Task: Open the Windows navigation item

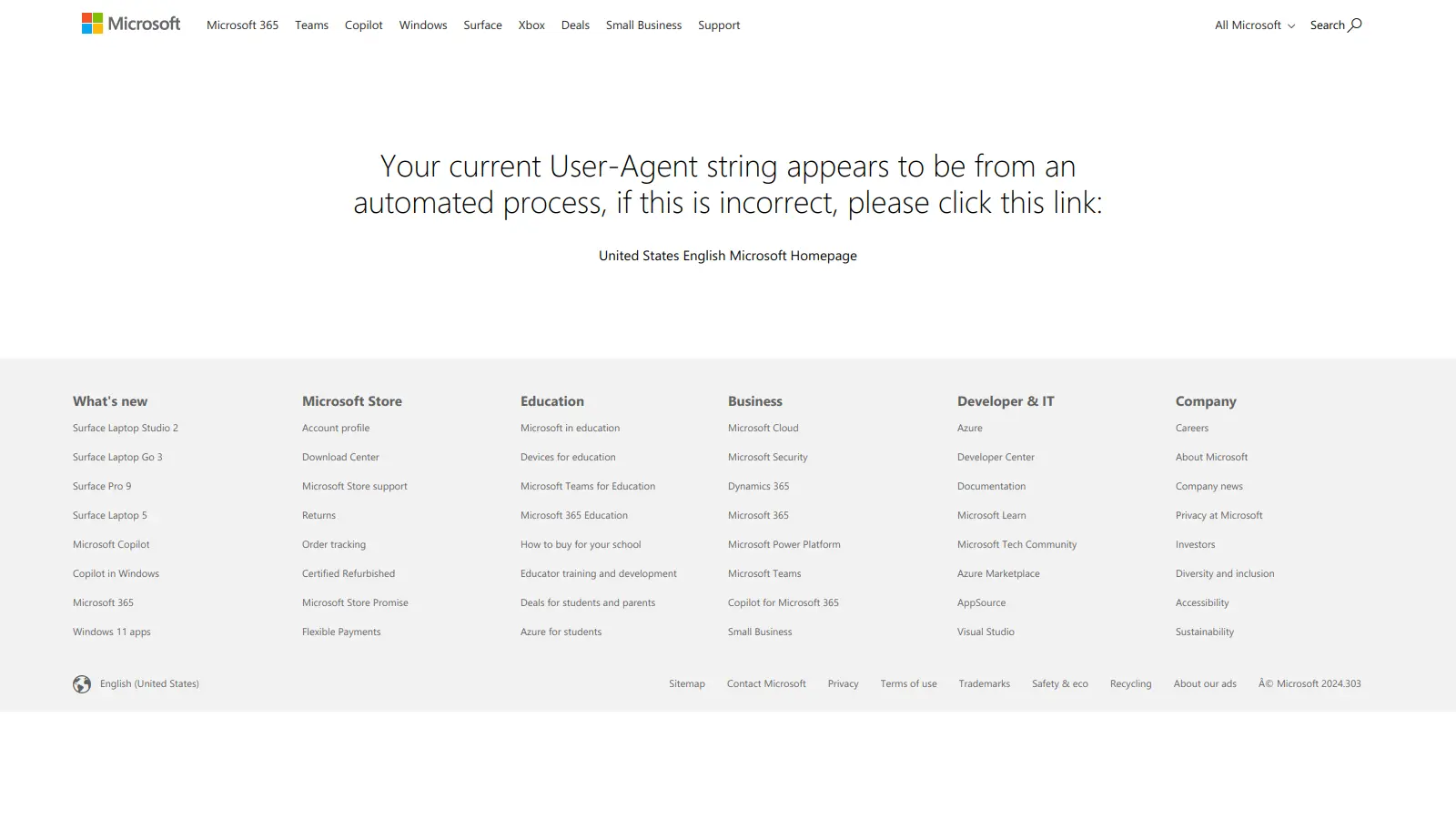Action: (x=422, y=25)
